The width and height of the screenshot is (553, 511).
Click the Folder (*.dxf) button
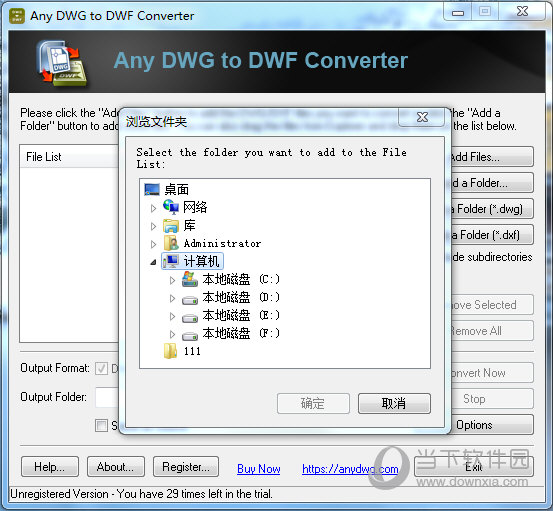coord(492,235)
